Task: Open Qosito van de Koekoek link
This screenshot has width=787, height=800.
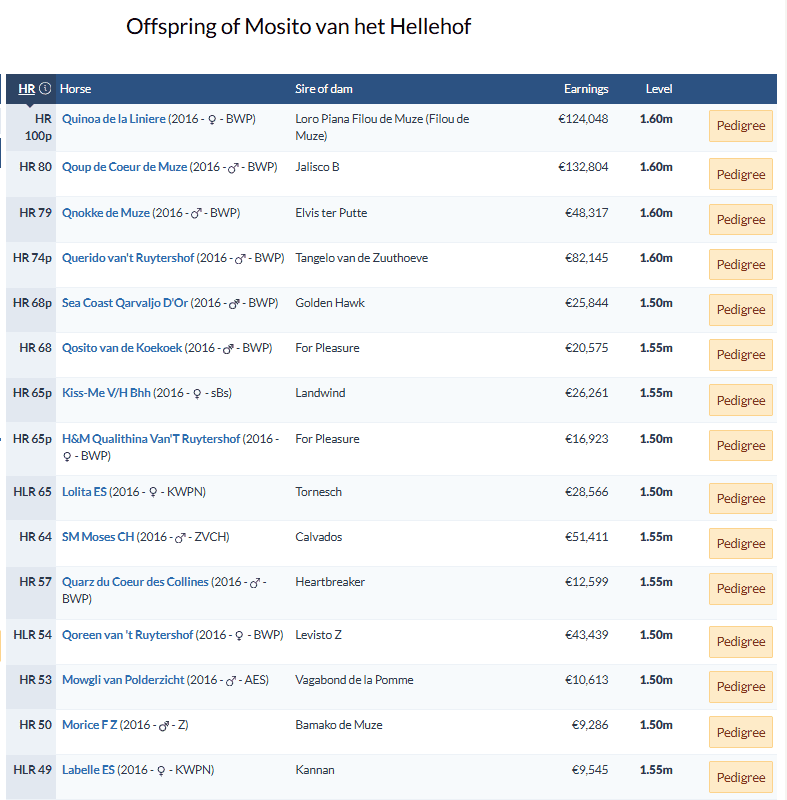Action: tap(122, 347)
